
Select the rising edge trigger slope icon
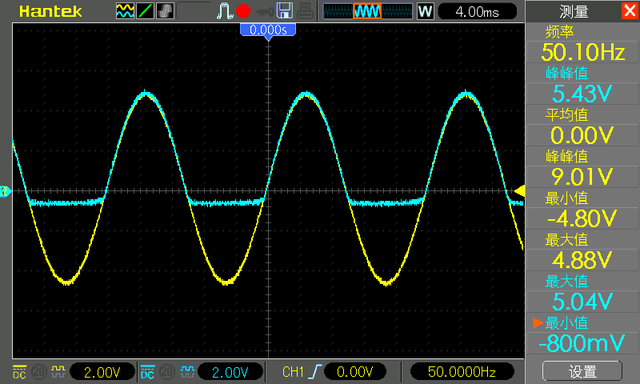point(315,371)
